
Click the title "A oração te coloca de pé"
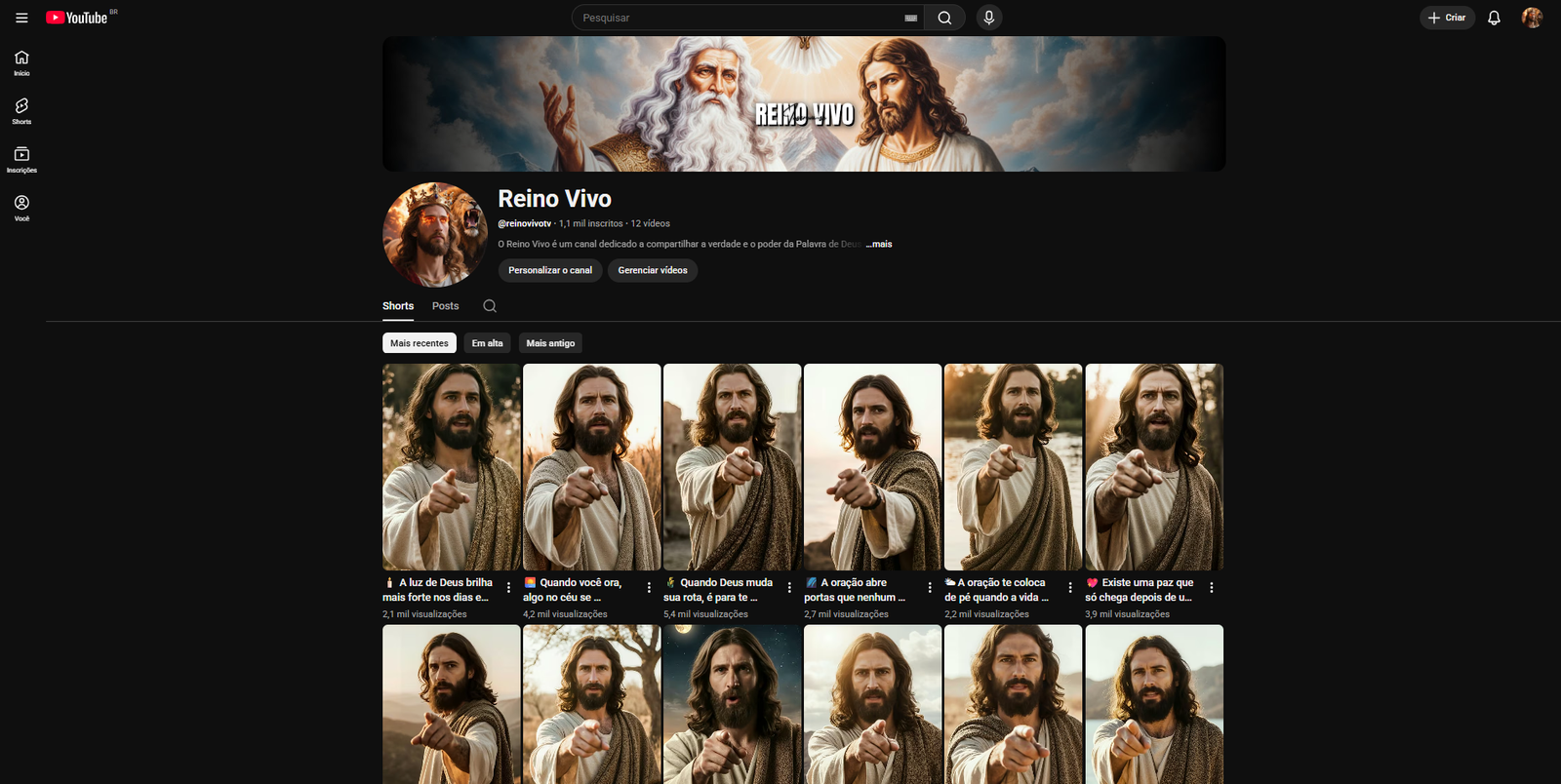997,590
